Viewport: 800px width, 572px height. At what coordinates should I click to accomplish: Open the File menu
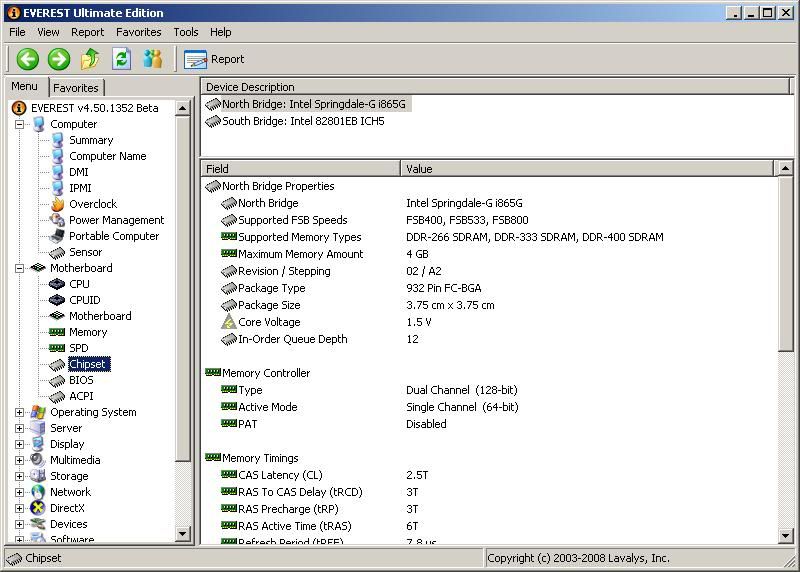(17, 32)
